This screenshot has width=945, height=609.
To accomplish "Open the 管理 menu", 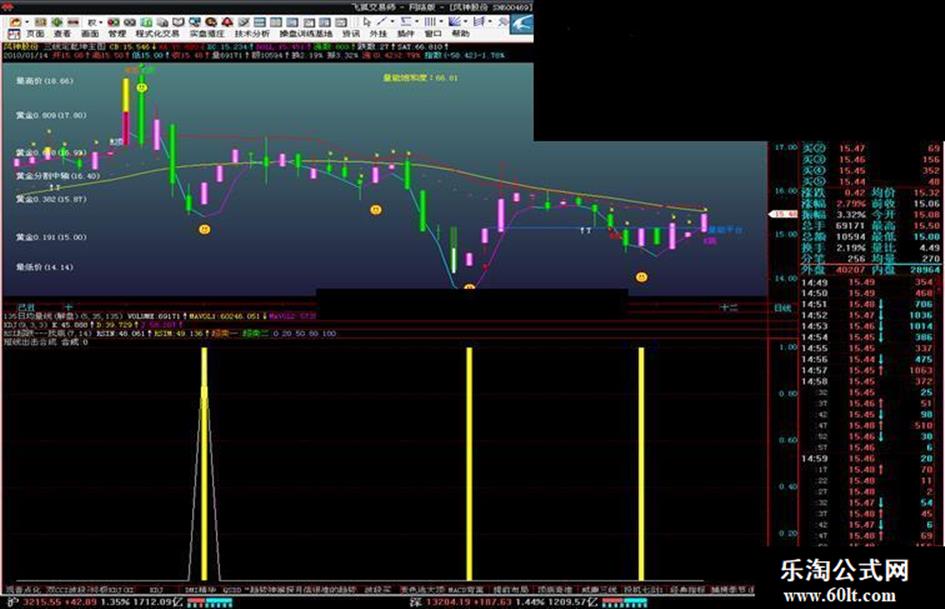I will click(x=118, y=34).
